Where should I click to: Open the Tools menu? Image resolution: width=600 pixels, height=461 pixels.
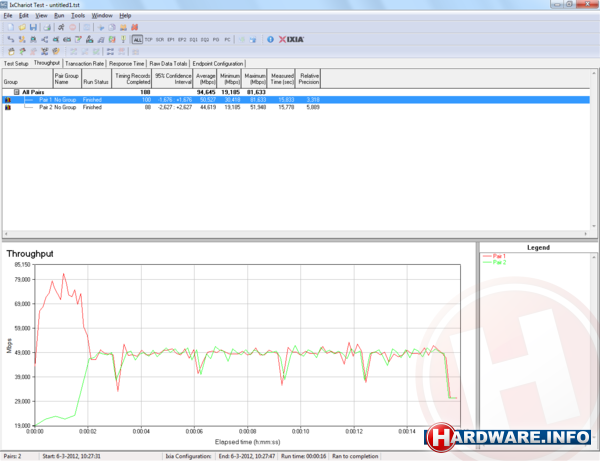(78, 16)
